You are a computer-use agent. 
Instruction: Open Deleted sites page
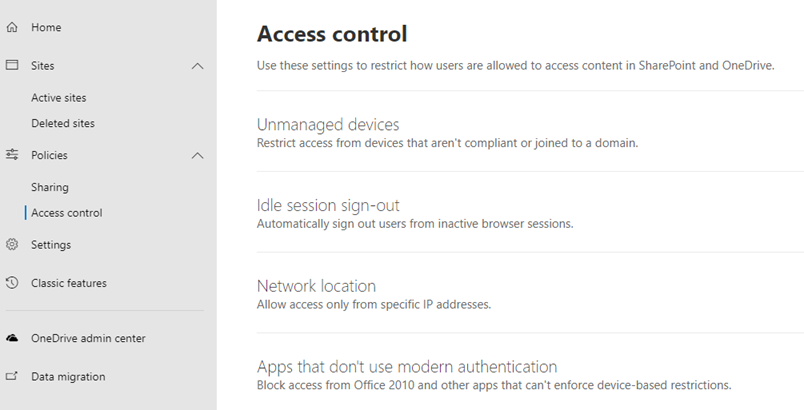pyautogui.click(x=63, y=124)
